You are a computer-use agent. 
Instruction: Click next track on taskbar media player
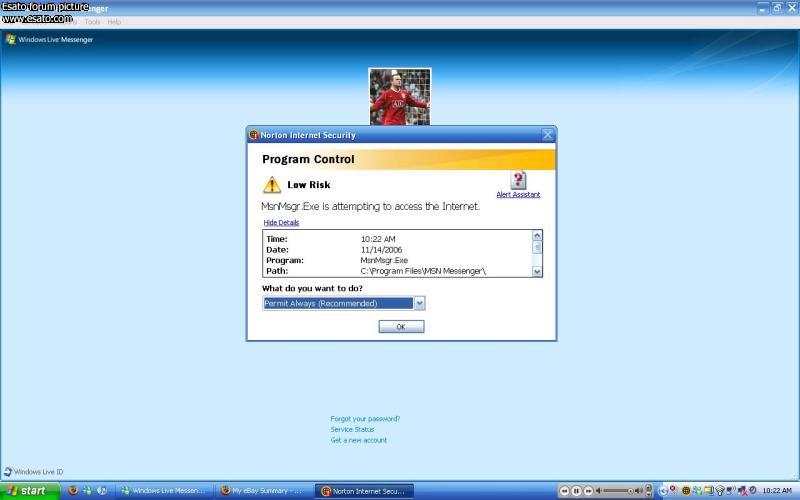click(588, 491)
